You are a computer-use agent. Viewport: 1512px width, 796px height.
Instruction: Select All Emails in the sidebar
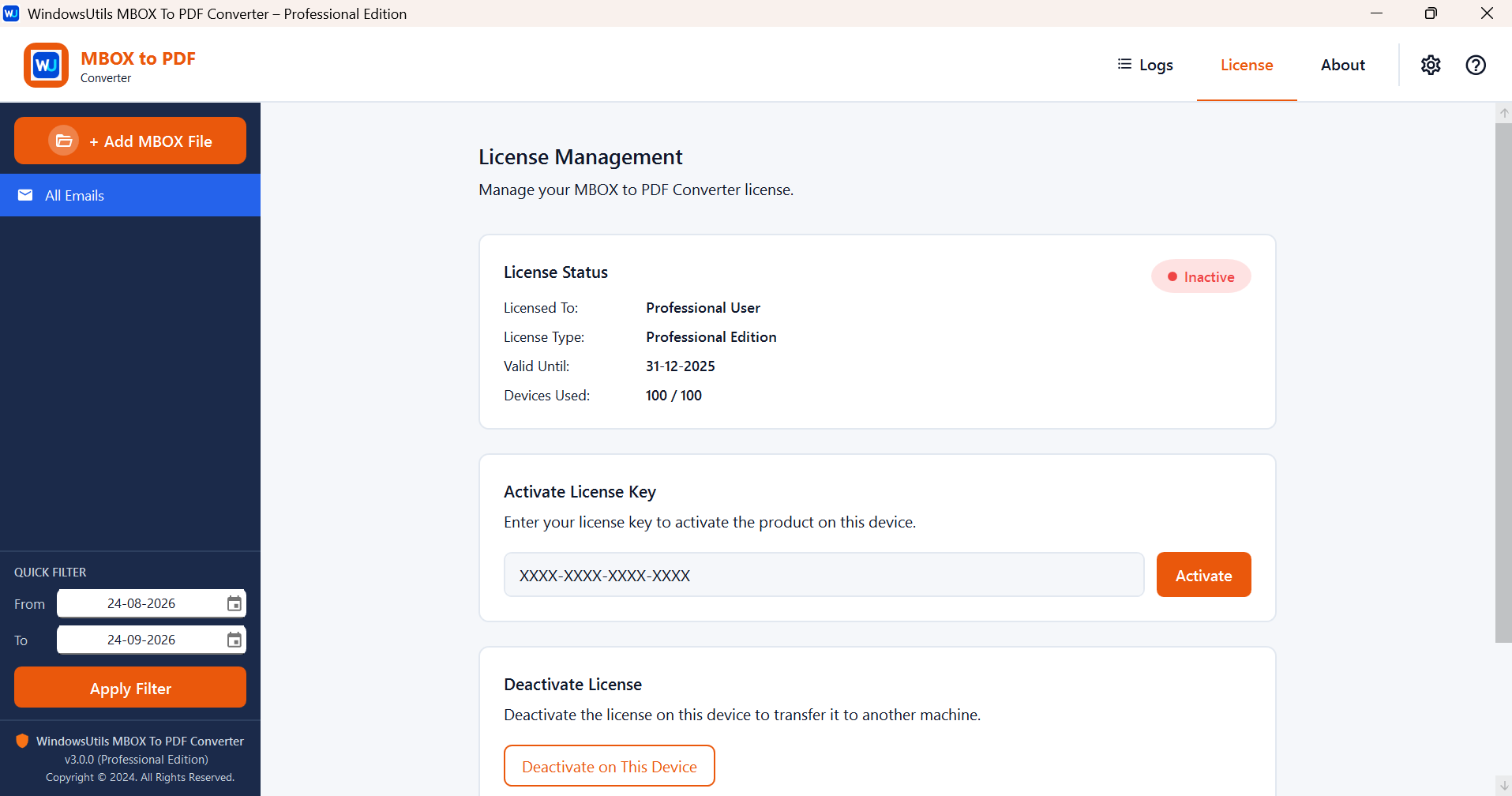[x=130, y=195]
